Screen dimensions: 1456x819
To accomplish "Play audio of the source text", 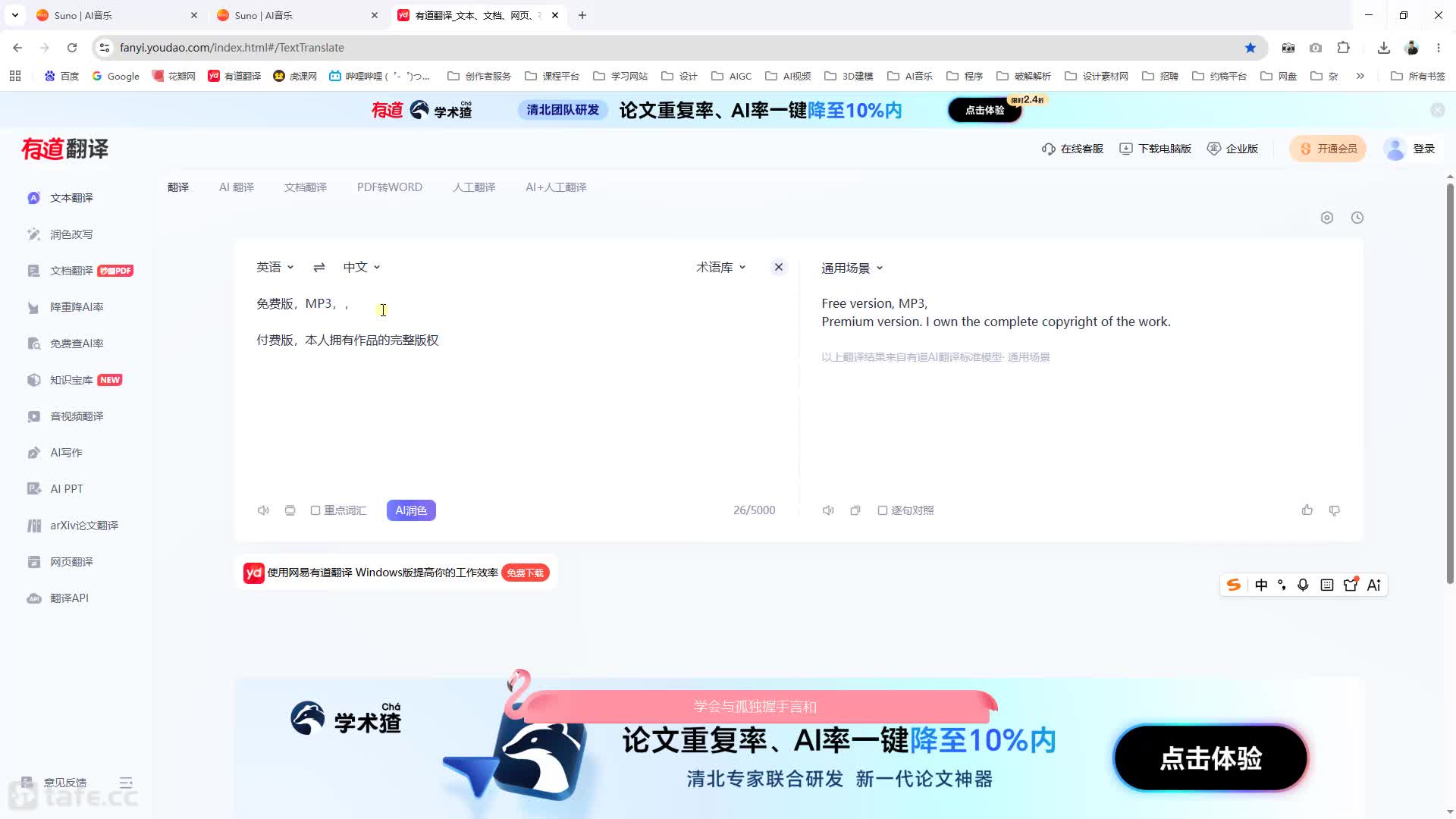I will click(x=263, y=510).
